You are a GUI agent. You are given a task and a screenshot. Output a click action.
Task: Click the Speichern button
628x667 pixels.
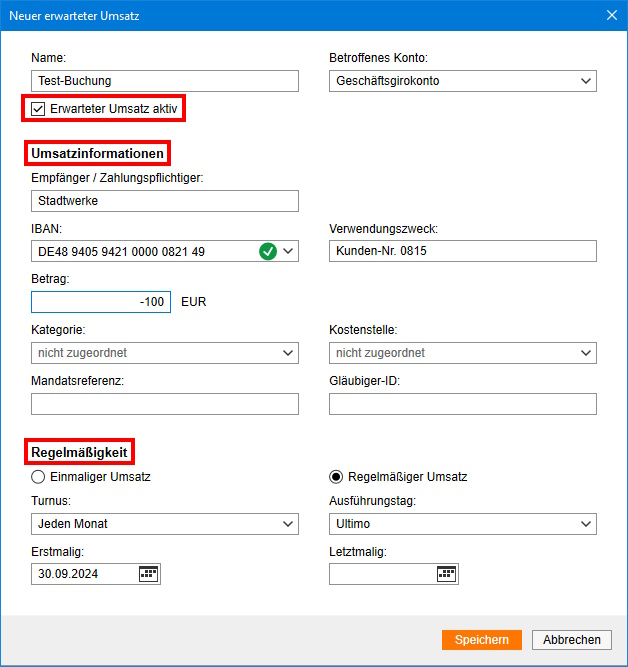(481, 640)
